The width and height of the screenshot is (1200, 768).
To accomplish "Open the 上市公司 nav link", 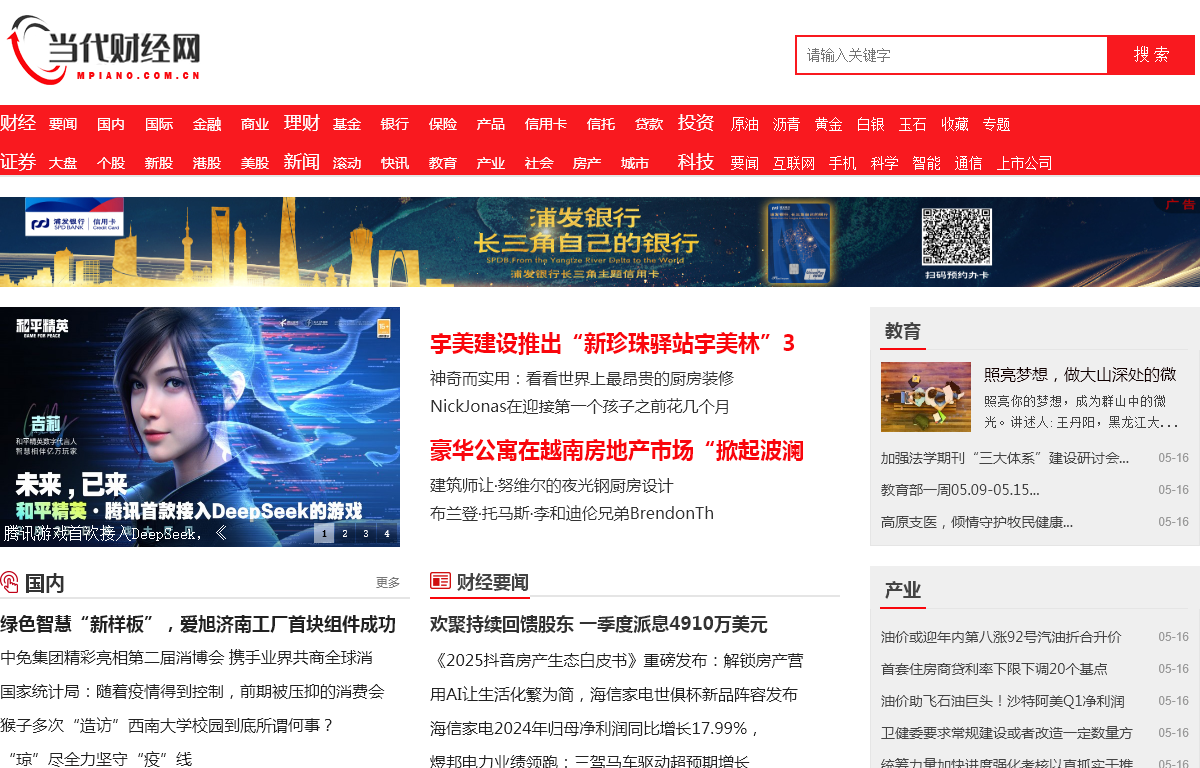I will point(1024,163).
